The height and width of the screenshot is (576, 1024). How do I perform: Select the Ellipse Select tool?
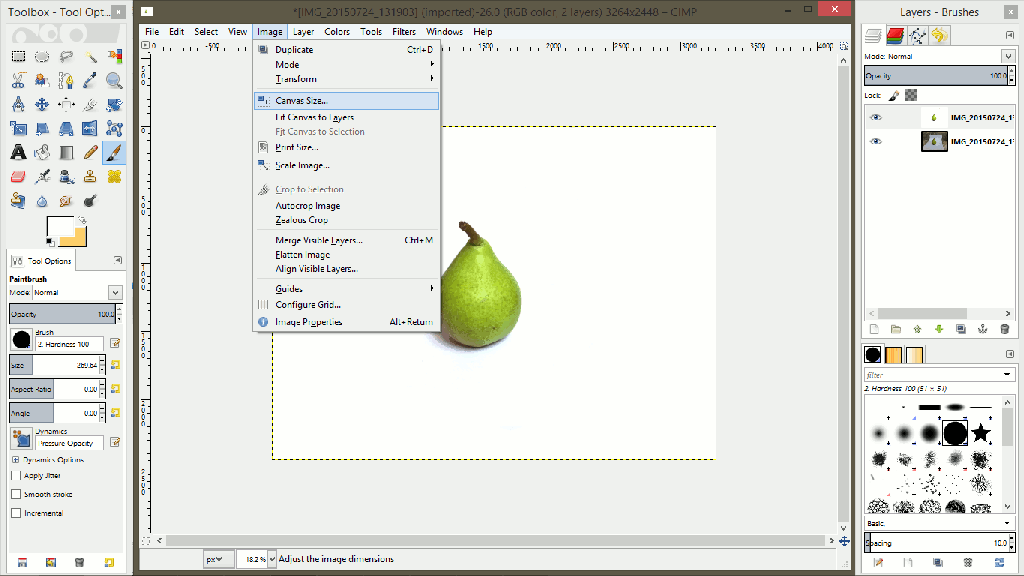point(42,57)
